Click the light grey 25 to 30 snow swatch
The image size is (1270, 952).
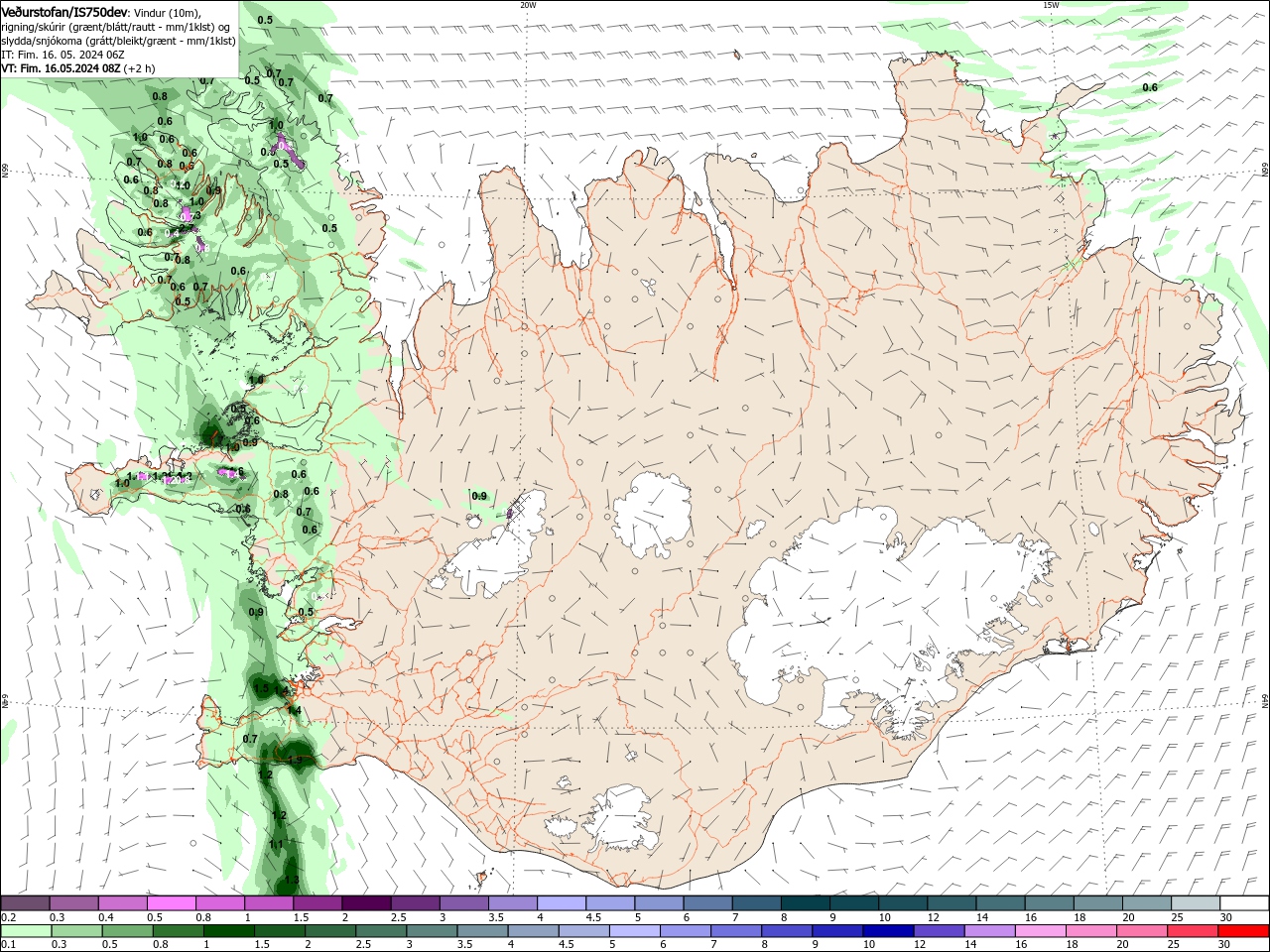pyautogui.click(x=1196, y=903)
